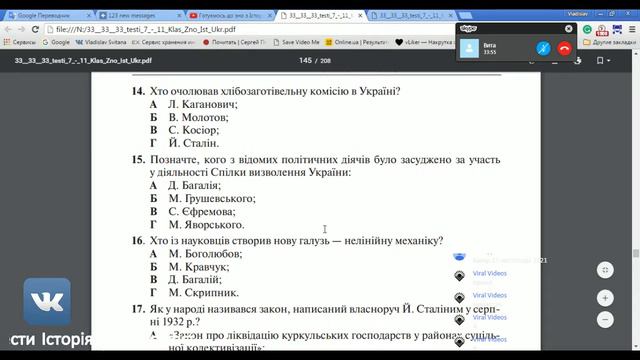Toggle microphone mute in Skype call

point(543,49)
